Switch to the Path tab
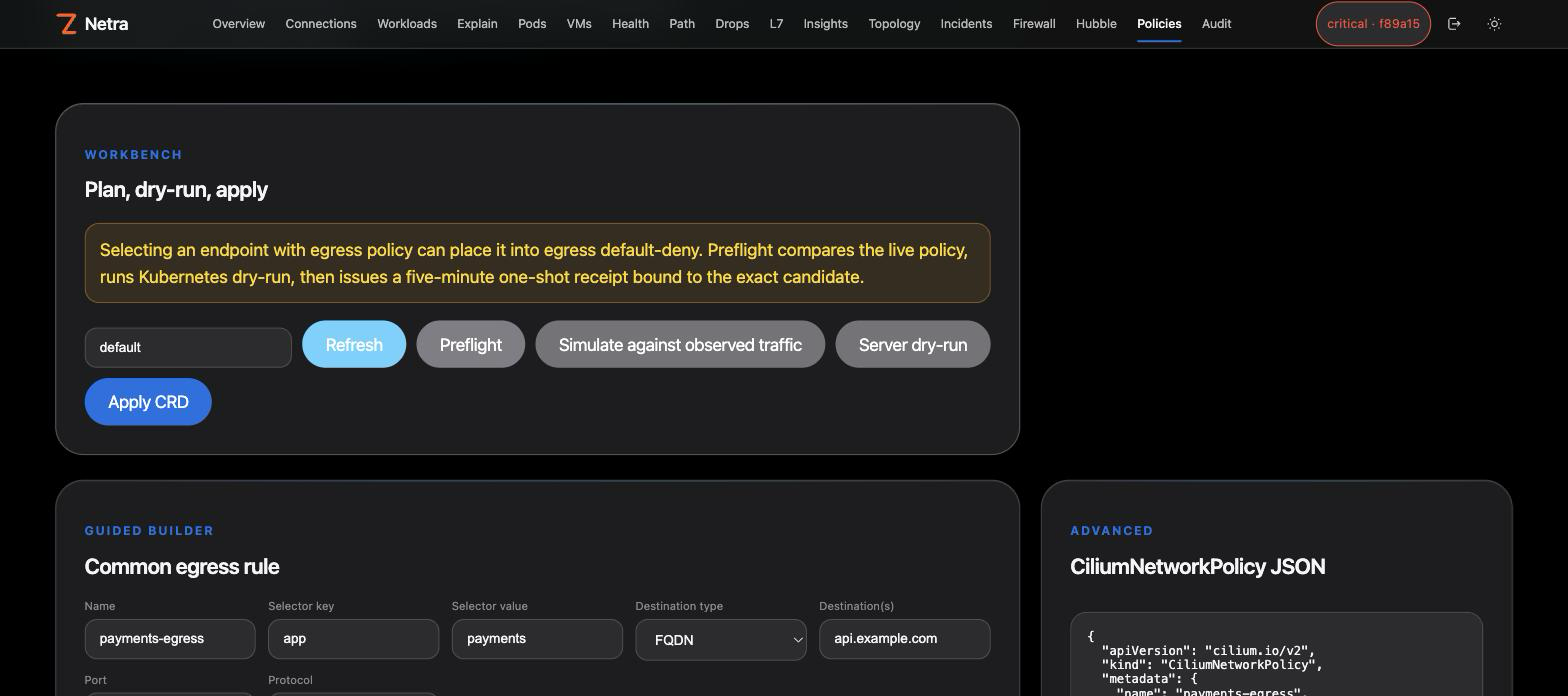The height and width of the screenshot is (696, 1568). coord(682,24)
